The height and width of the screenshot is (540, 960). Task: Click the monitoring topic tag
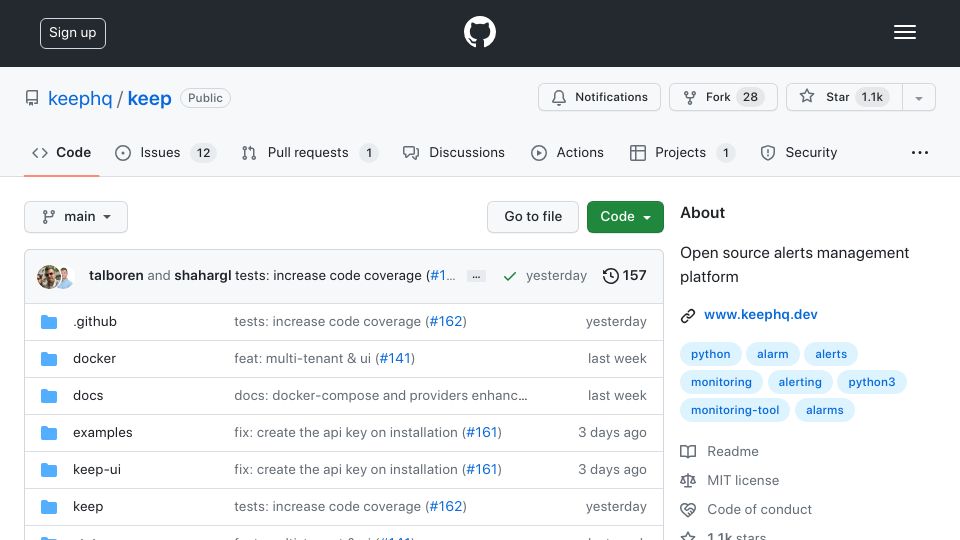coord(721,382)
